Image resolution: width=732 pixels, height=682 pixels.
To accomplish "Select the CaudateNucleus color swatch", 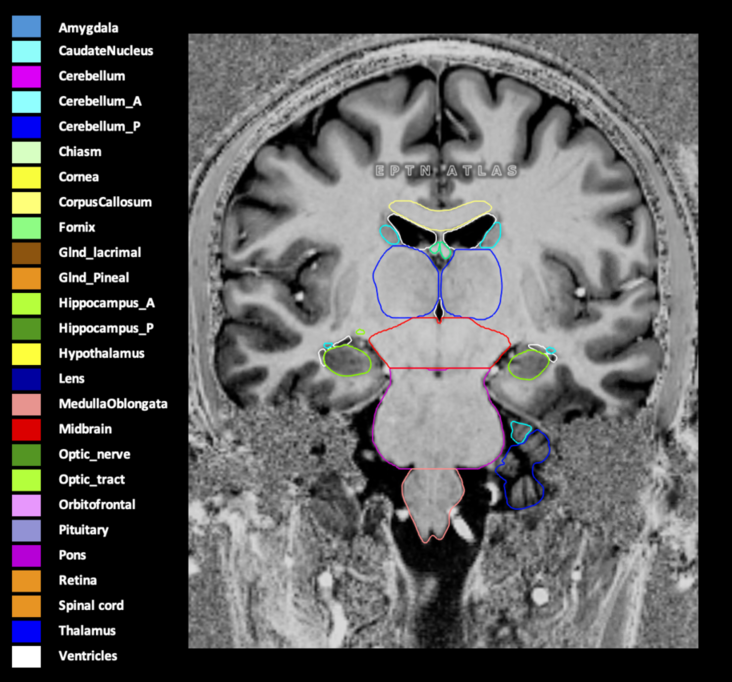I will point(26,52).
